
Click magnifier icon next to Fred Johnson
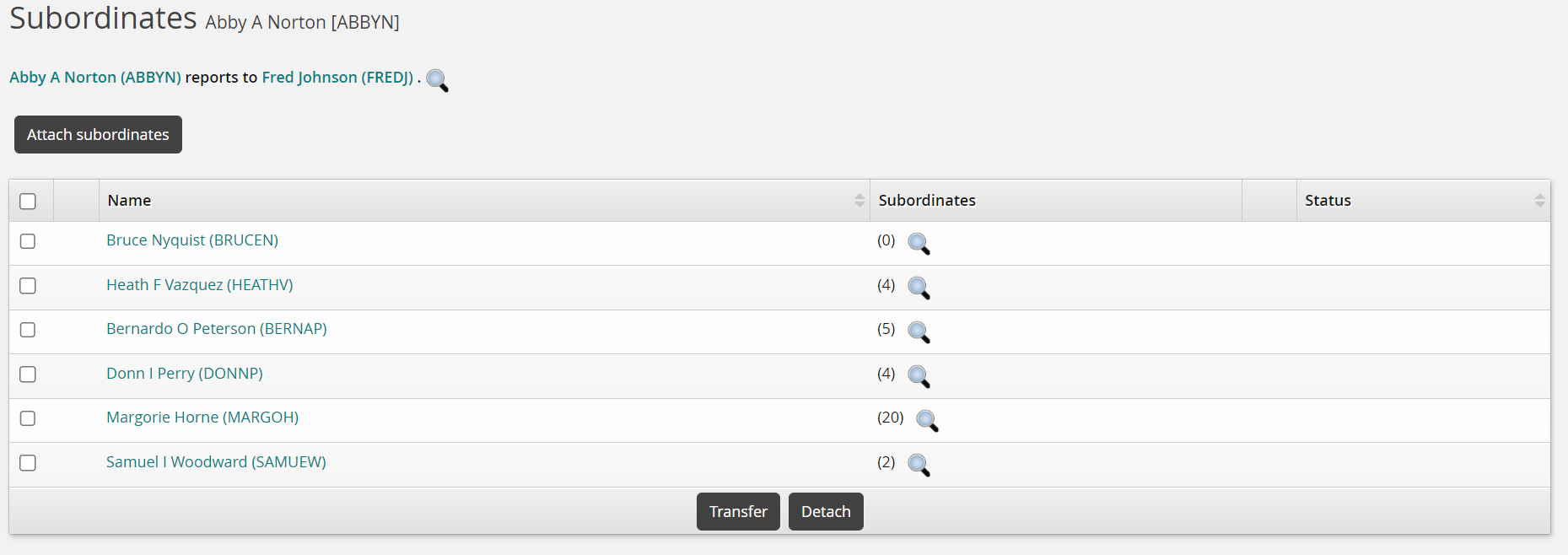click(x=437, y=80)
